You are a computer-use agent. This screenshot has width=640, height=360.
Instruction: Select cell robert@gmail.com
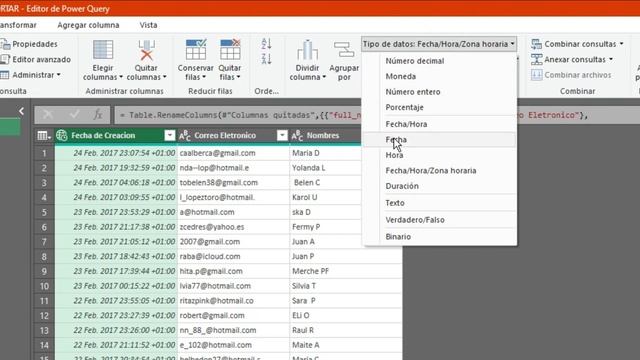233,316
